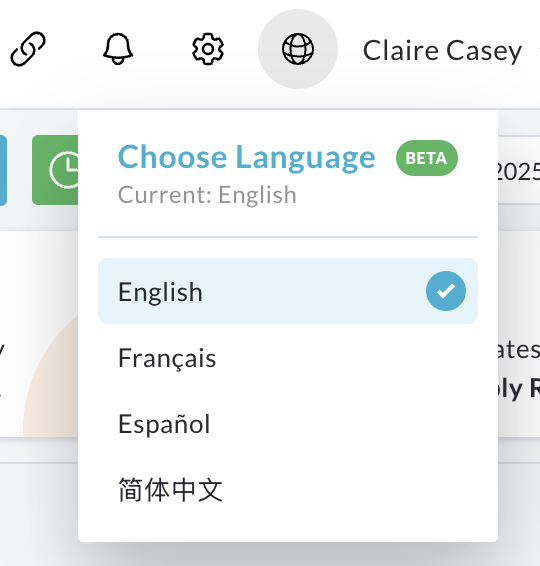This screenshot has height=566, width=540.
Task: Click the divider line under Current: English
Action: coord(288,237)
